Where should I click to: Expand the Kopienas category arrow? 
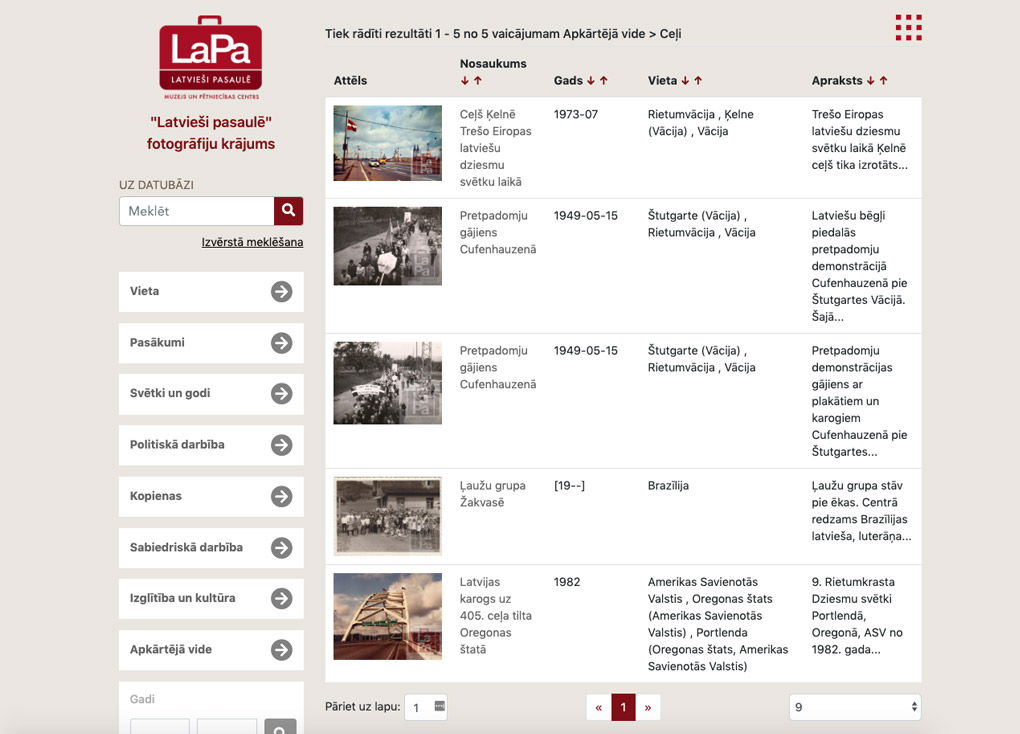[282, 496]
